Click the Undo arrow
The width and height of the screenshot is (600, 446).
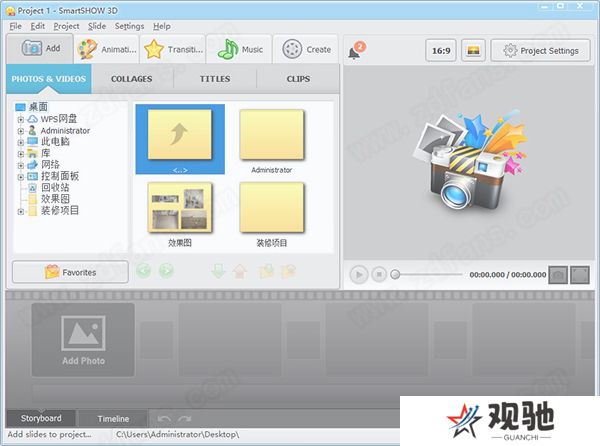pyautogui.click(x=164, y=419)
